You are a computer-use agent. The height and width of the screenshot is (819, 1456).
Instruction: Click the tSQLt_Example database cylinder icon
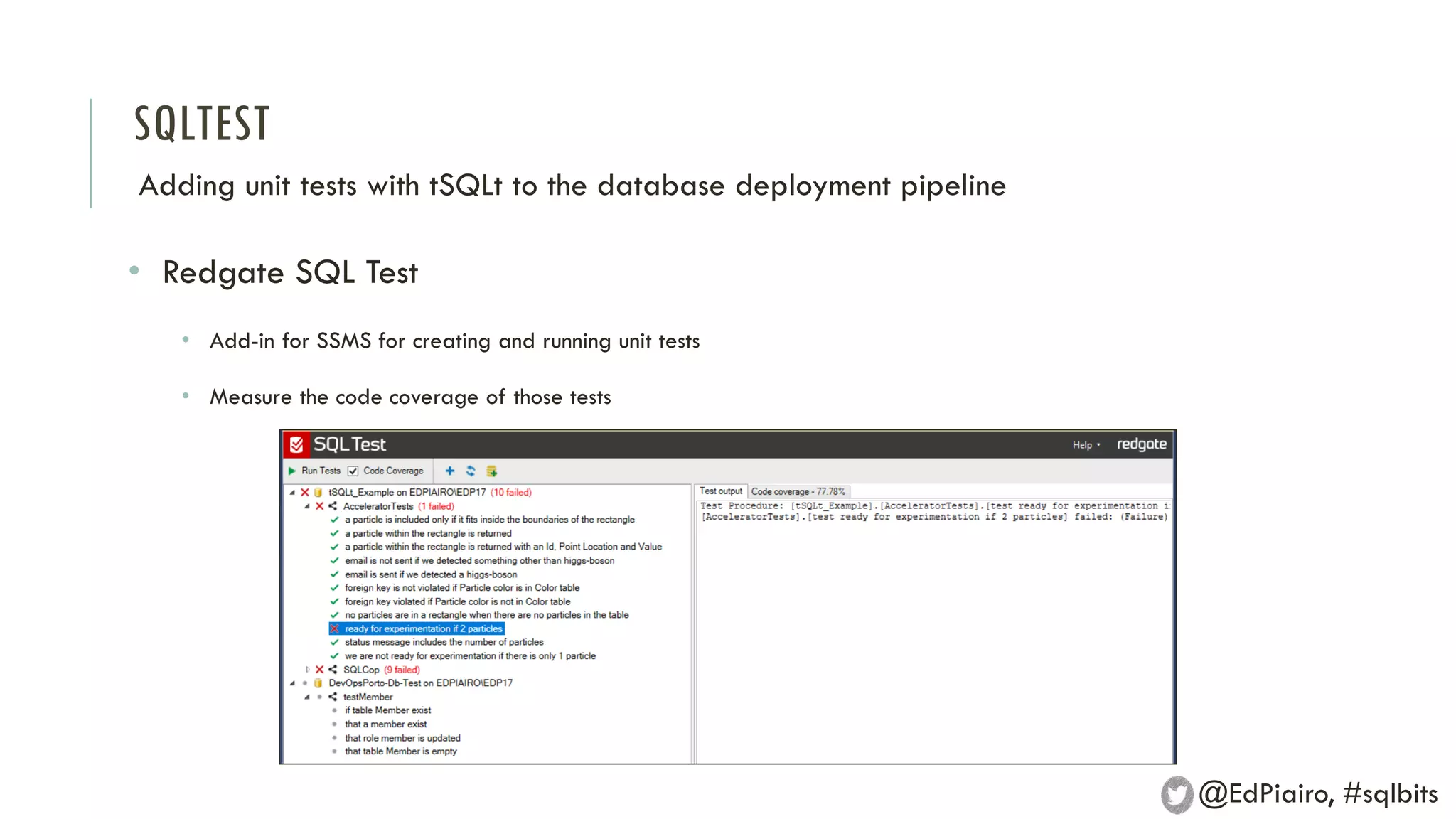point(318,492)
